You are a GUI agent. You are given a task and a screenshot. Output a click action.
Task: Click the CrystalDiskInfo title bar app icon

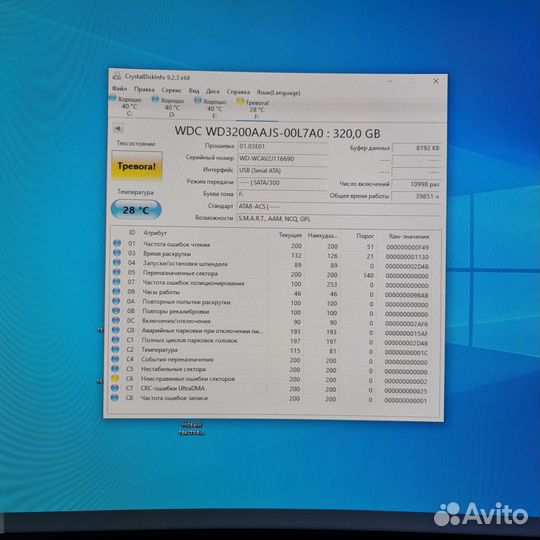point(117,76)
